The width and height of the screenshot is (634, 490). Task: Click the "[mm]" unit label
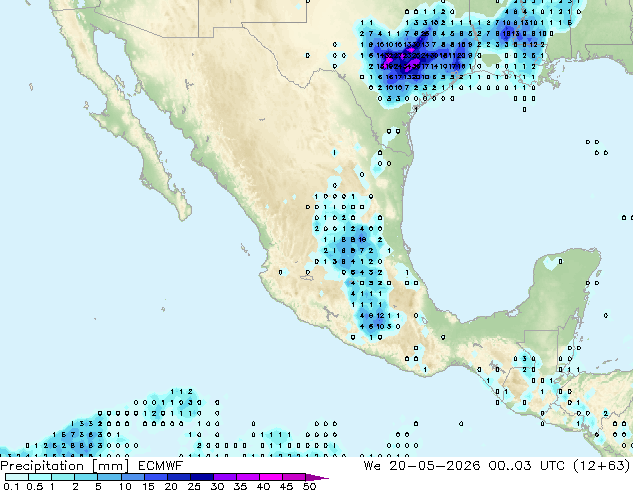[x=111, y=466]
